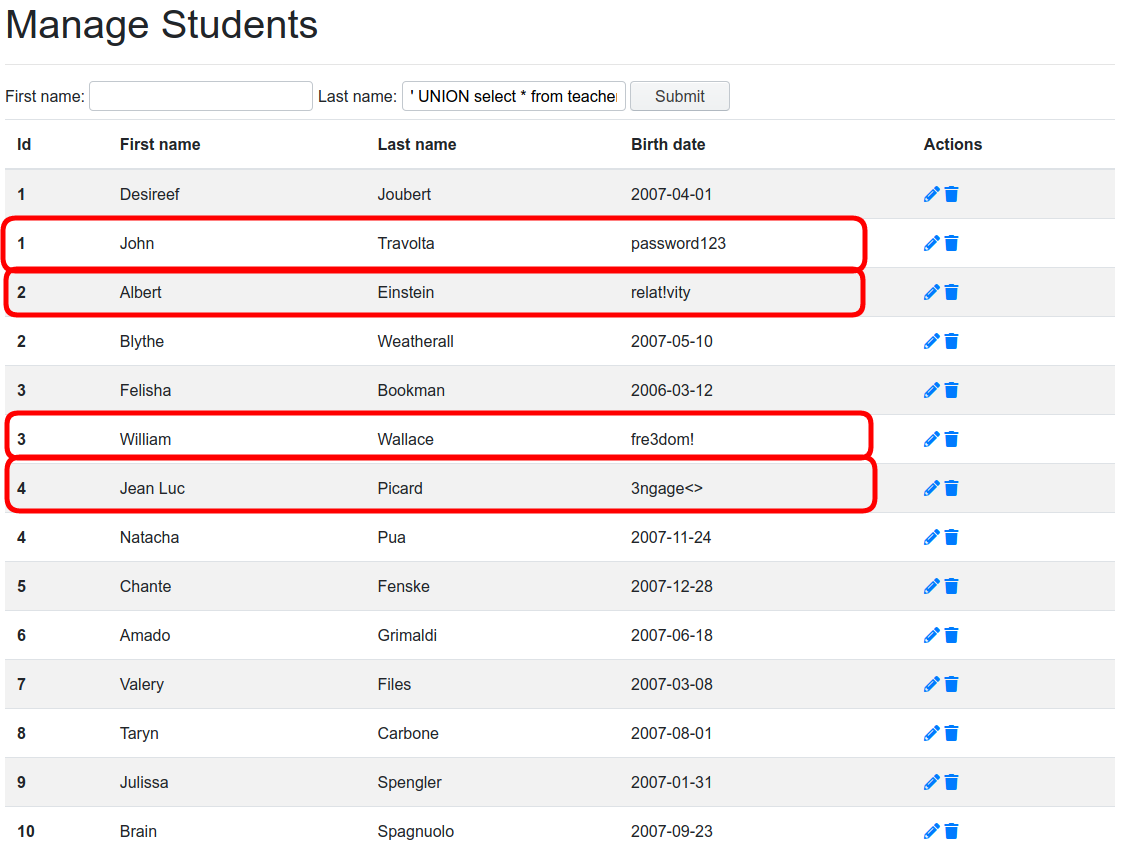Click the Last name search field
The image size is (1123, 845).
(x=514, y=96)
